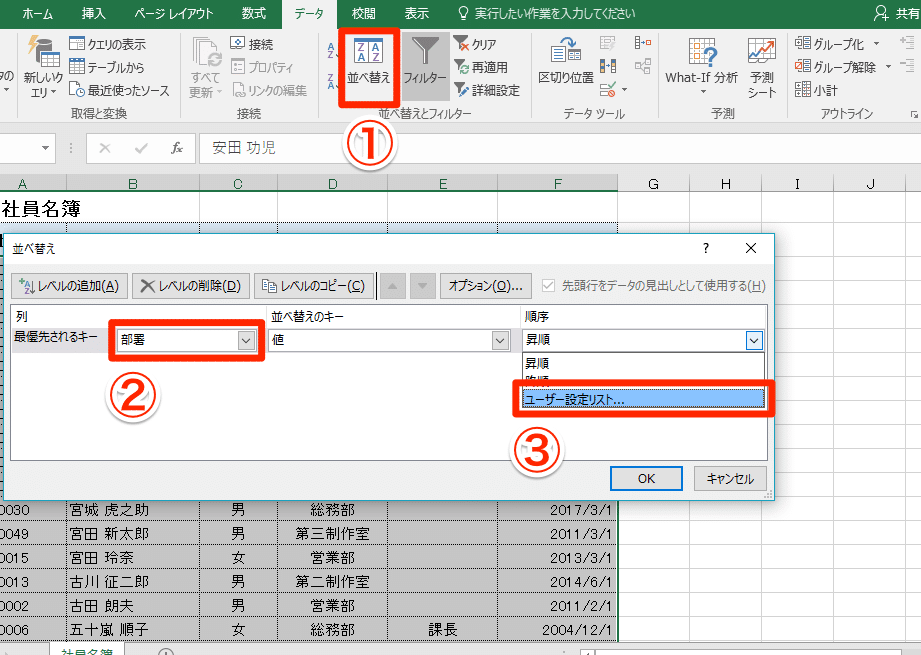Click the キャンセル button

click(x=730, y=478)
